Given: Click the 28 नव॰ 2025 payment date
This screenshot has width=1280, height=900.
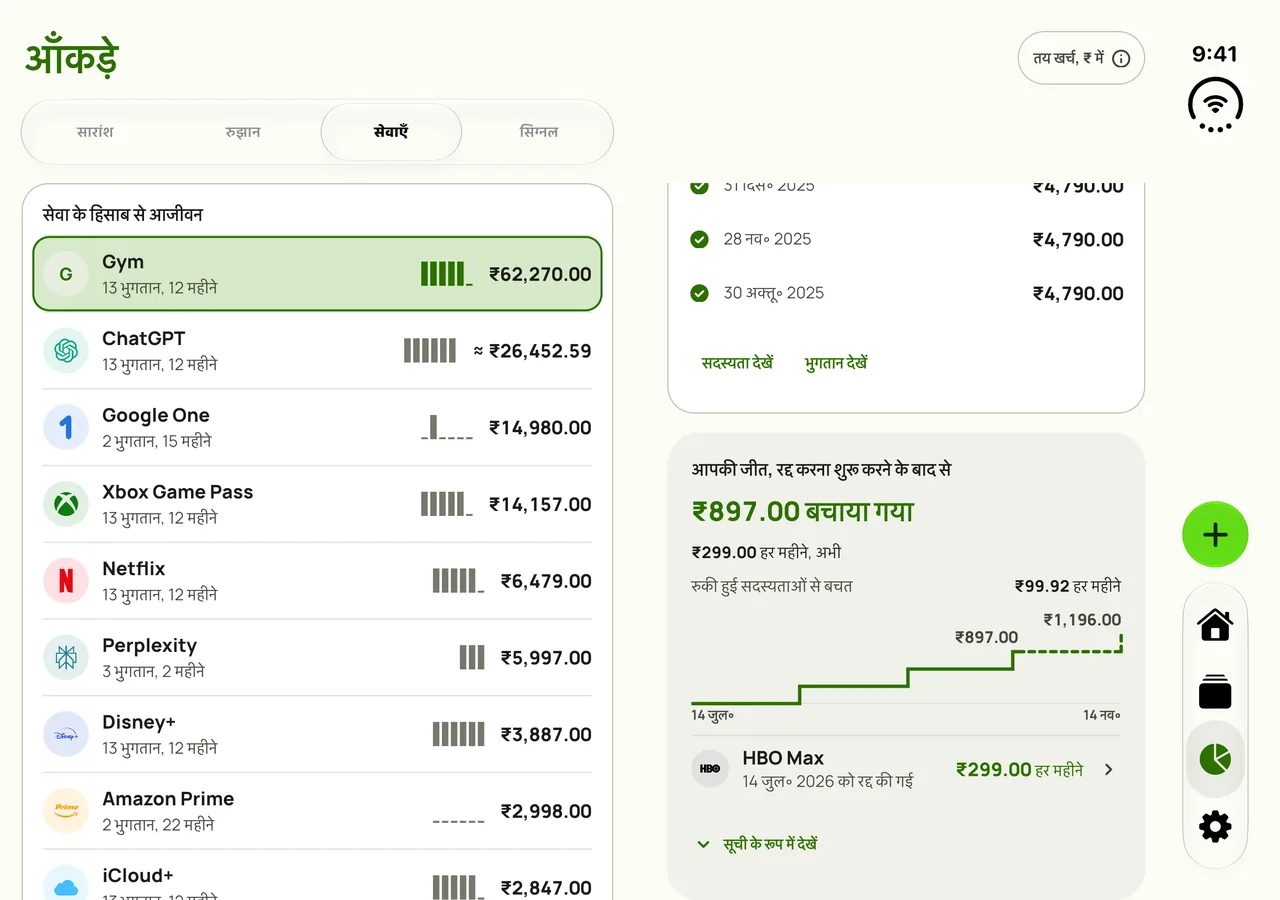Looking at the screenshot, I should (767, 239).
